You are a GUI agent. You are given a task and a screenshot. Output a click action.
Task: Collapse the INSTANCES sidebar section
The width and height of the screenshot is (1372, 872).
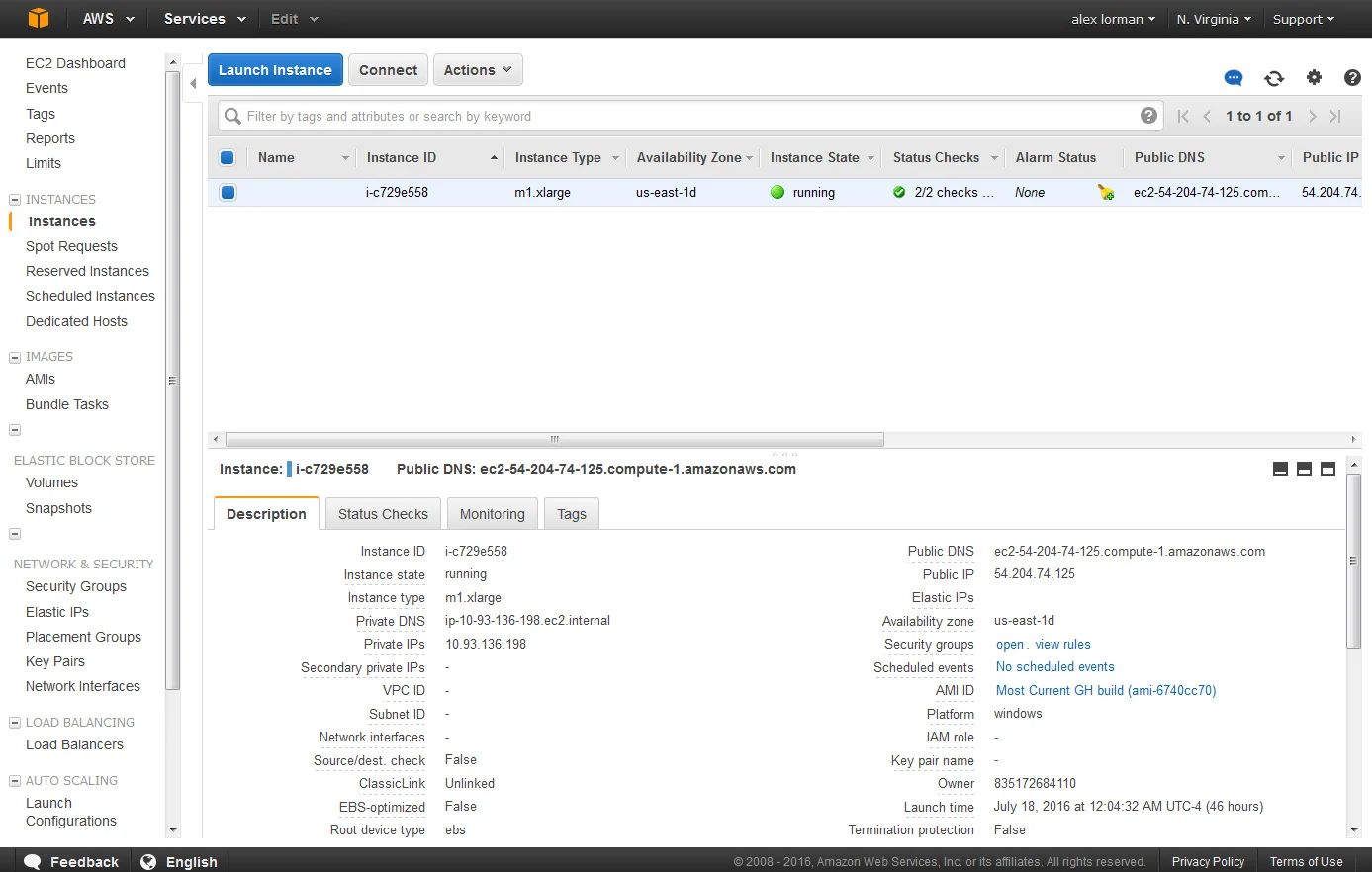click(15, 200)
